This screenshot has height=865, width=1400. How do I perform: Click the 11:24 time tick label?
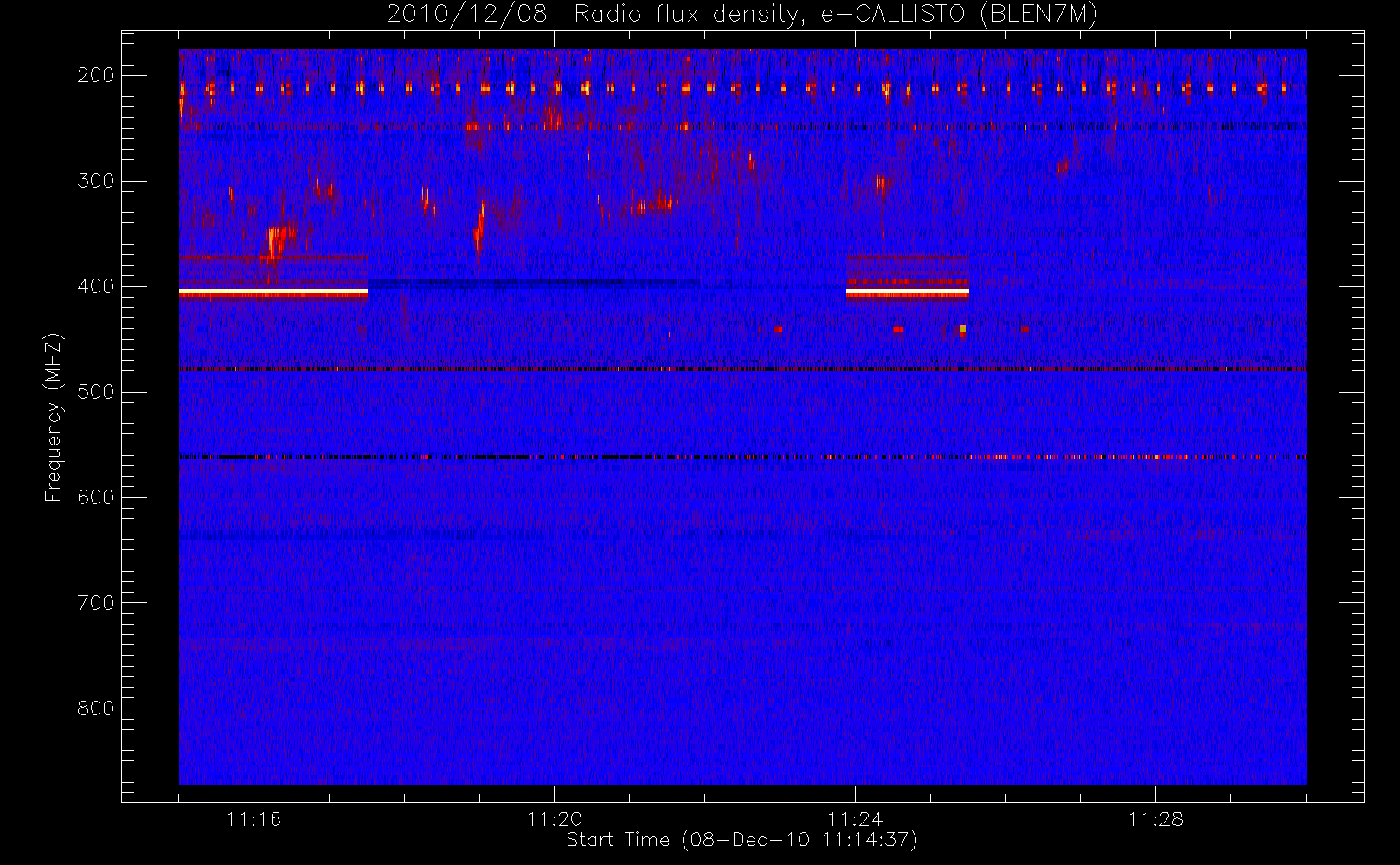click(855, 819)
